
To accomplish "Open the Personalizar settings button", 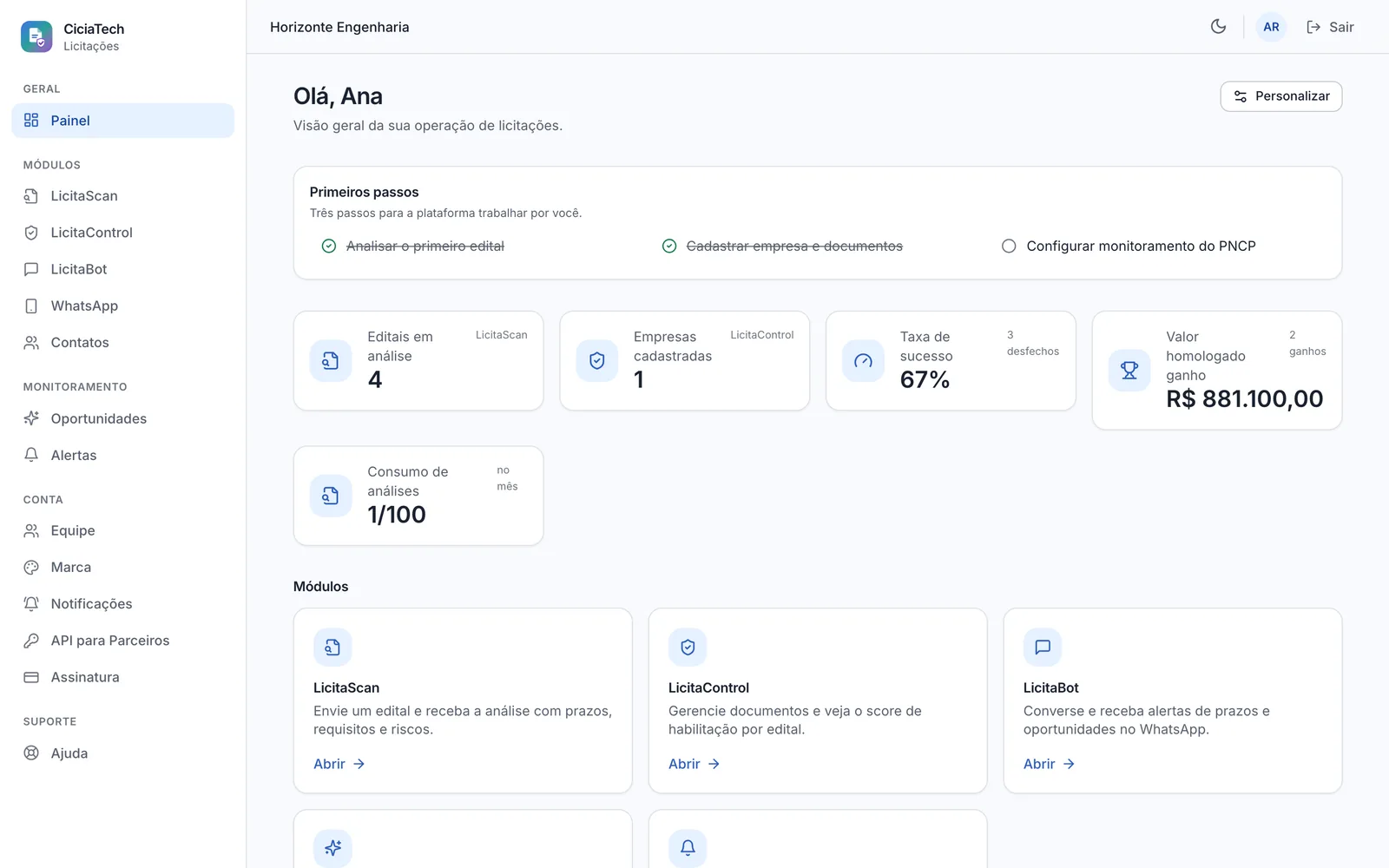I will [1281, 96].
